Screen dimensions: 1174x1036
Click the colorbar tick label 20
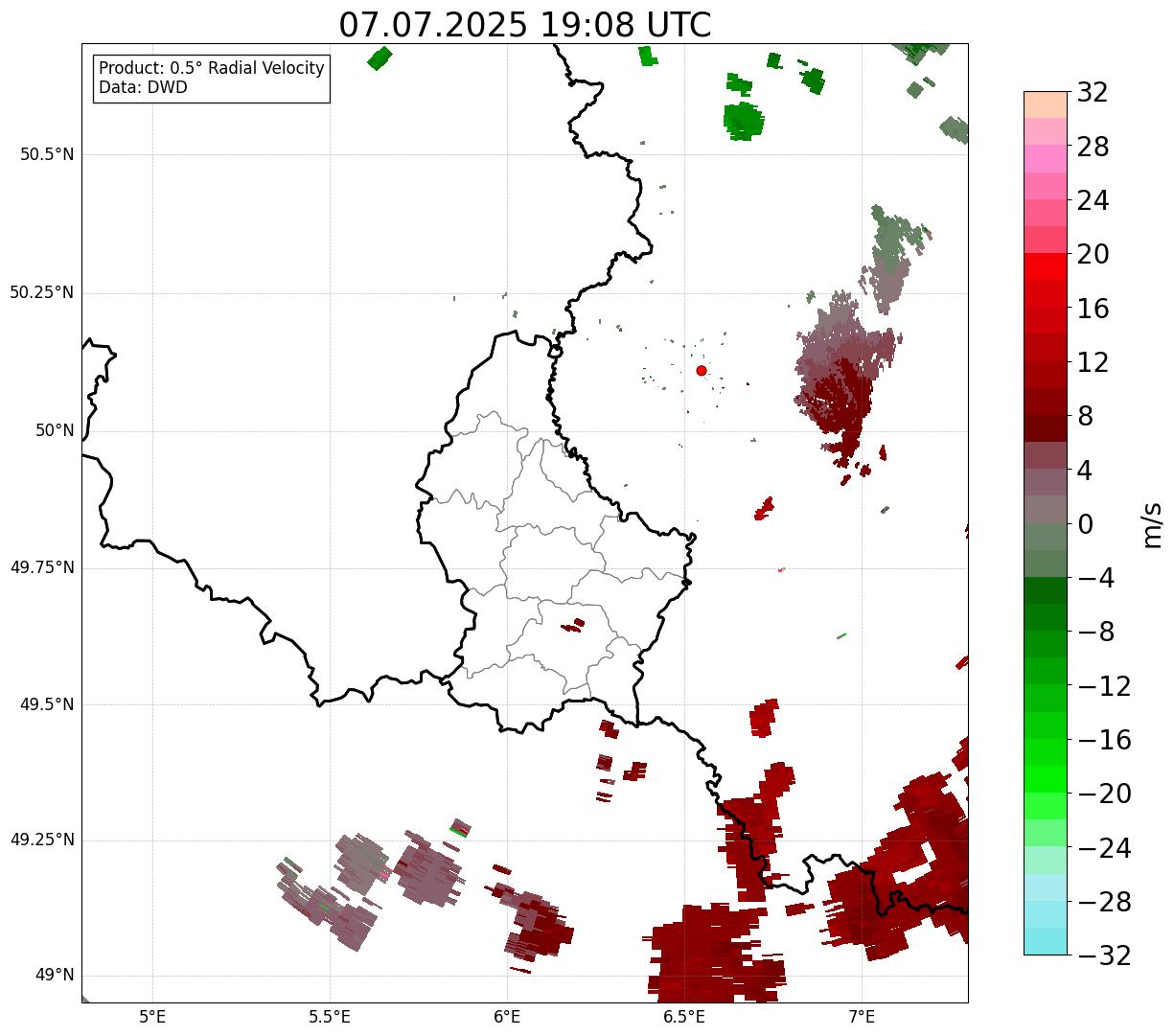point(1093,254)
